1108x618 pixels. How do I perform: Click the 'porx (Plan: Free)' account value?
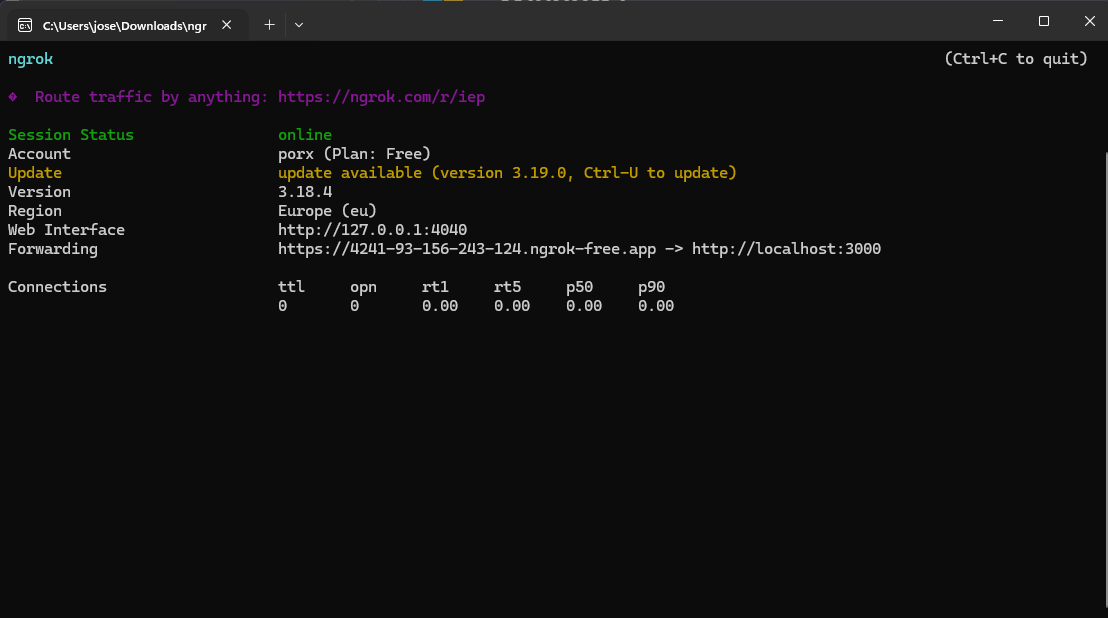click(354, 154)
